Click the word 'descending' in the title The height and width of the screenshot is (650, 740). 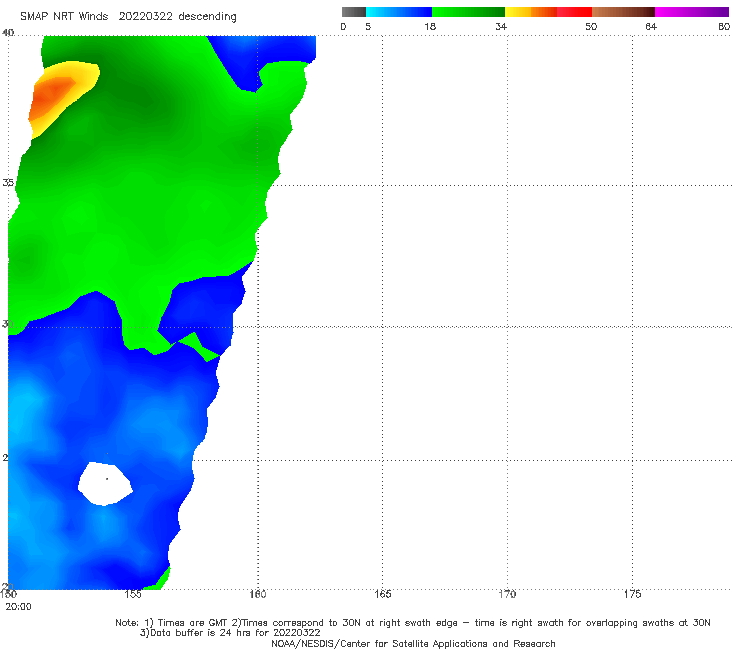tap(208, 17)
